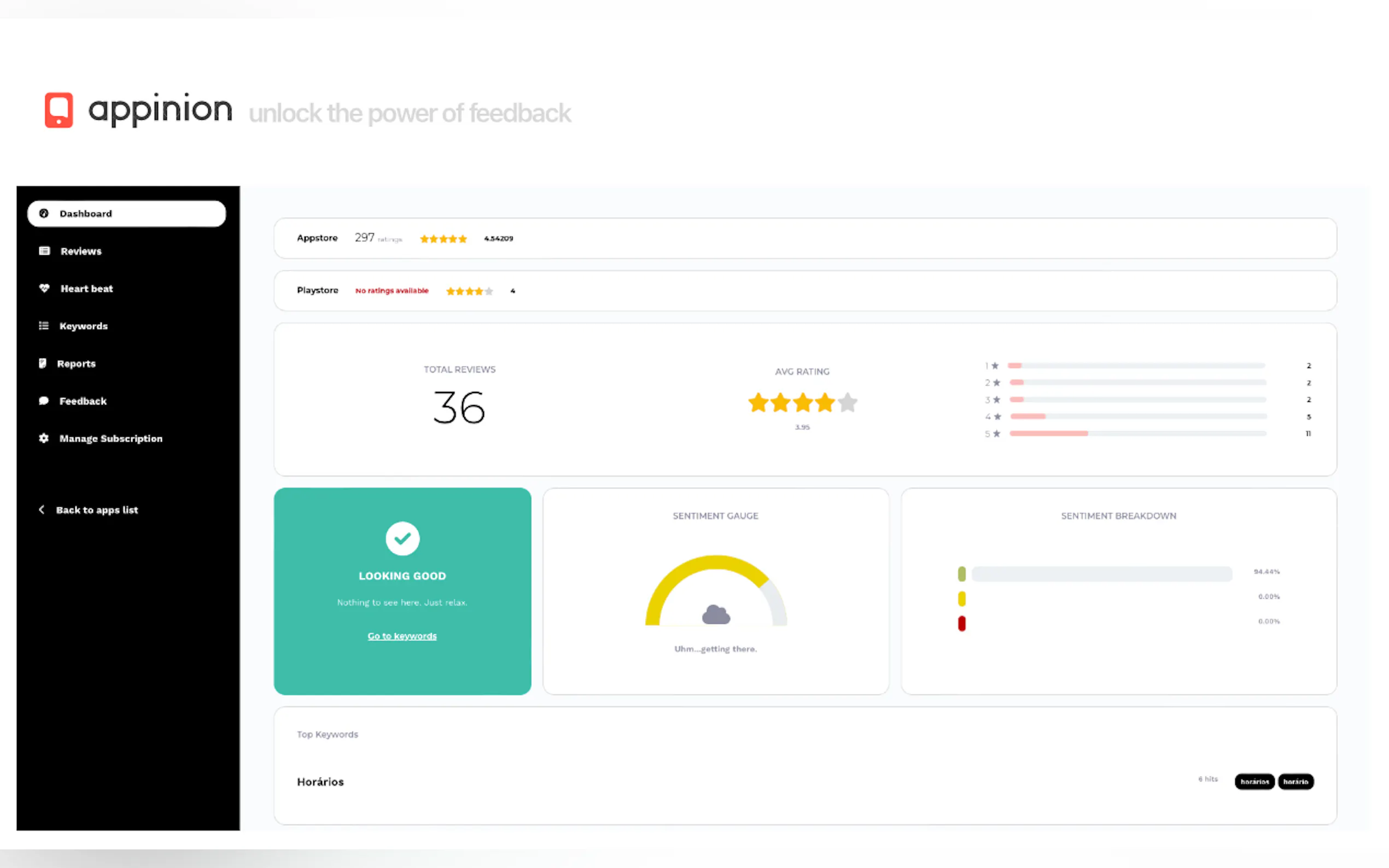Click the Manage Subscription gear icon

pos(44,438)
